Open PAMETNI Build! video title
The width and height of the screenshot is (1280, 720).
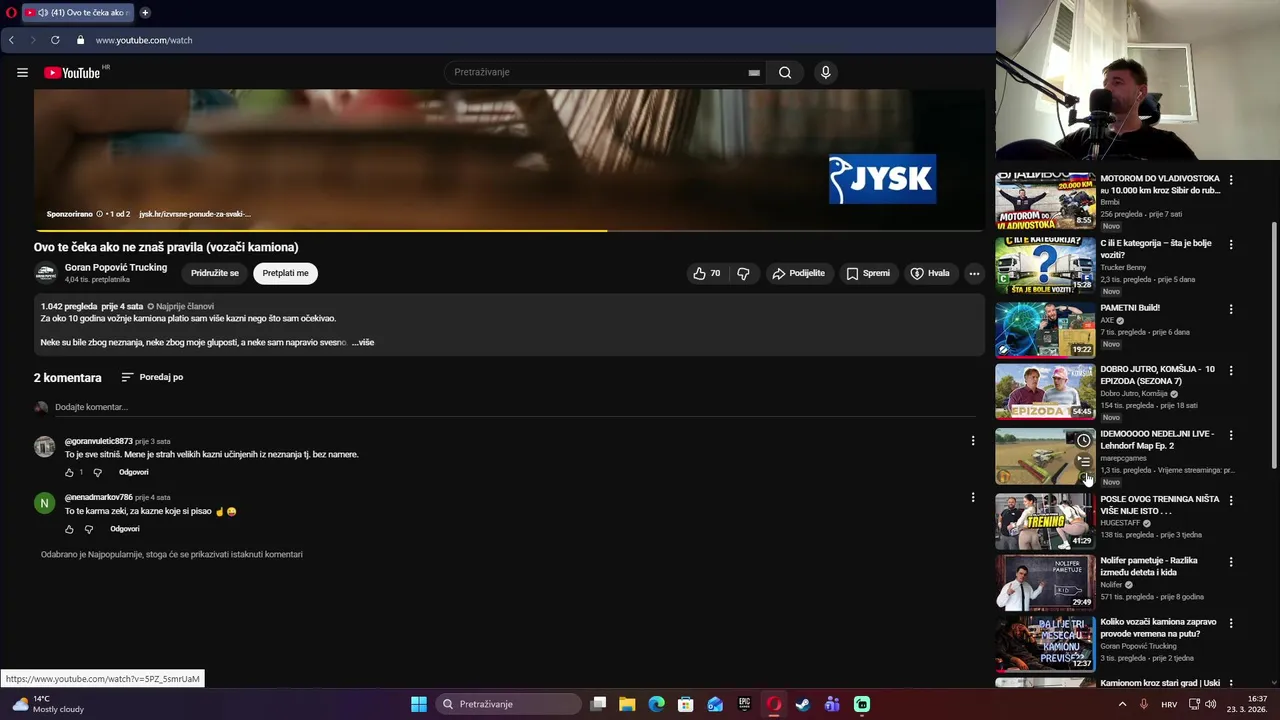(x=1130, y=308)
